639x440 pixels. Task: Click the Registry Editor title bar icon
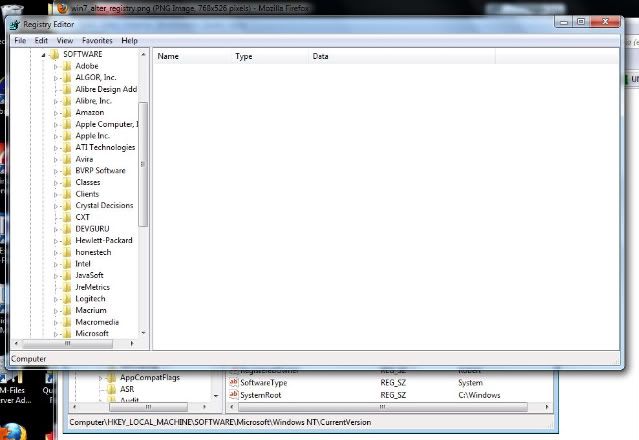coord(15,25)
